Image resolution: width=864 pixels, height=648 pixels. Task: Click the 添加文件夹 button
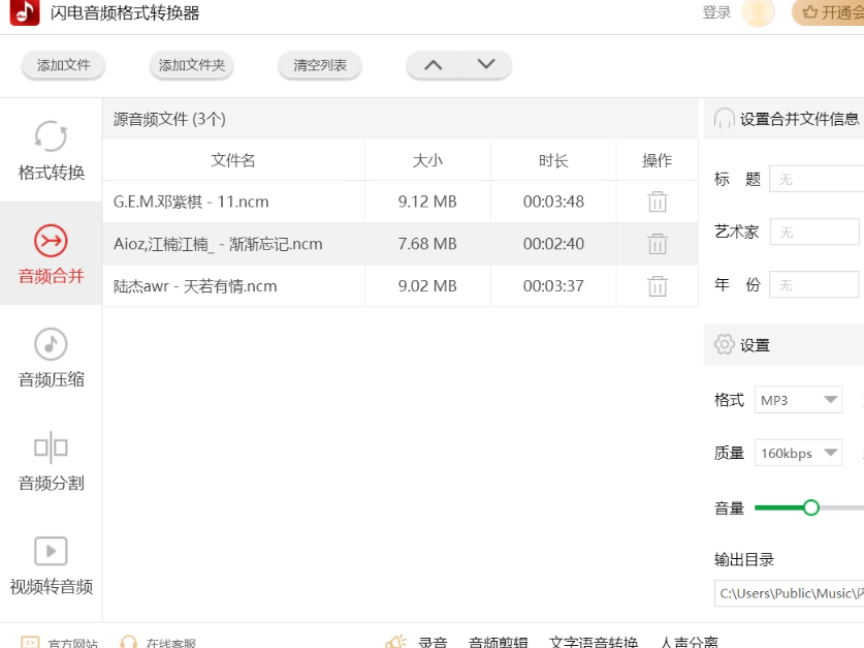click(x=192, y=65)
